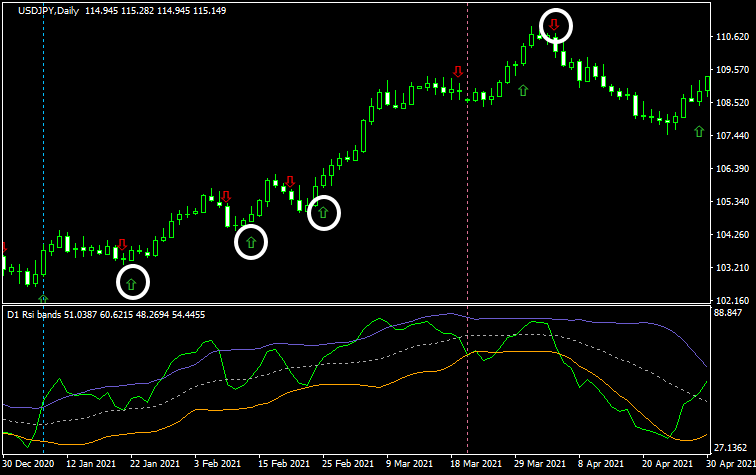Click the 22 Jan 2021 date label
Viewport: 756px width, 475px height.
tap(155, 463)
